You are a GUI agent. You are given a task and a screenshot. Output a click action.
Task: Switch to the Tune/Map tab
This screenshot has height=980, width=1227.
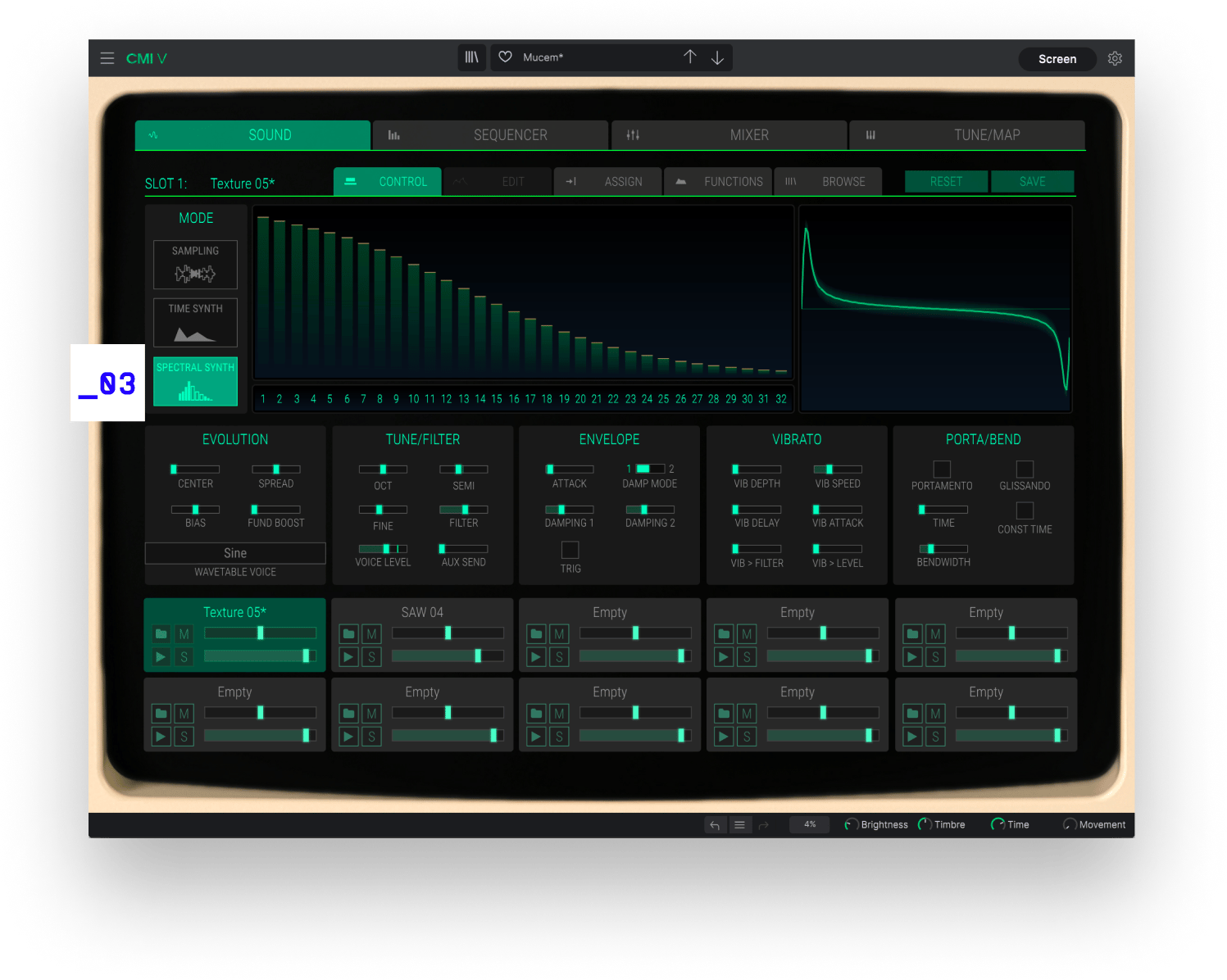point(967,135)
